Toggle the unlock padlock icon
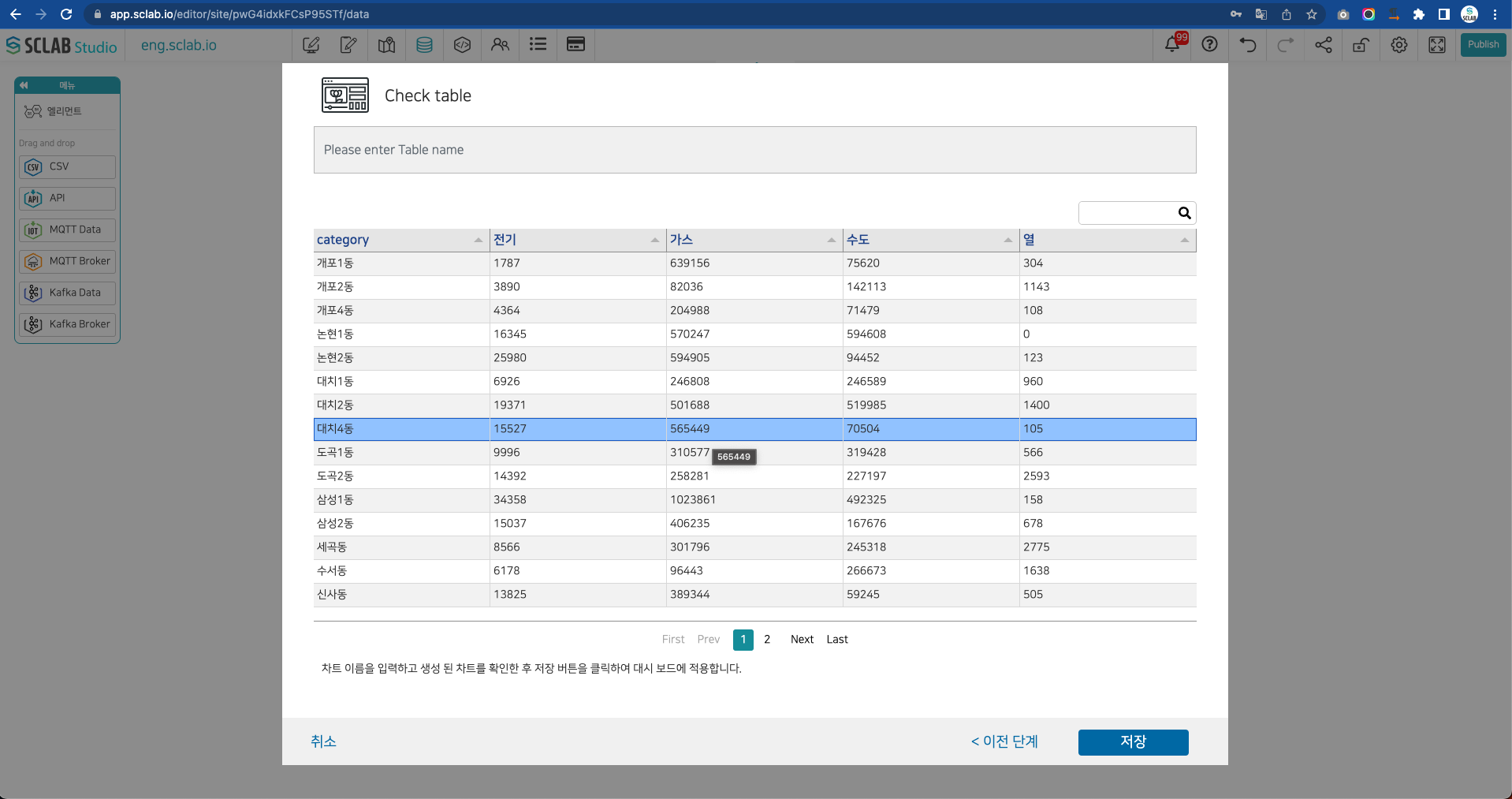This screenshot has width=1512, height=799. (x=1361, y=45)
